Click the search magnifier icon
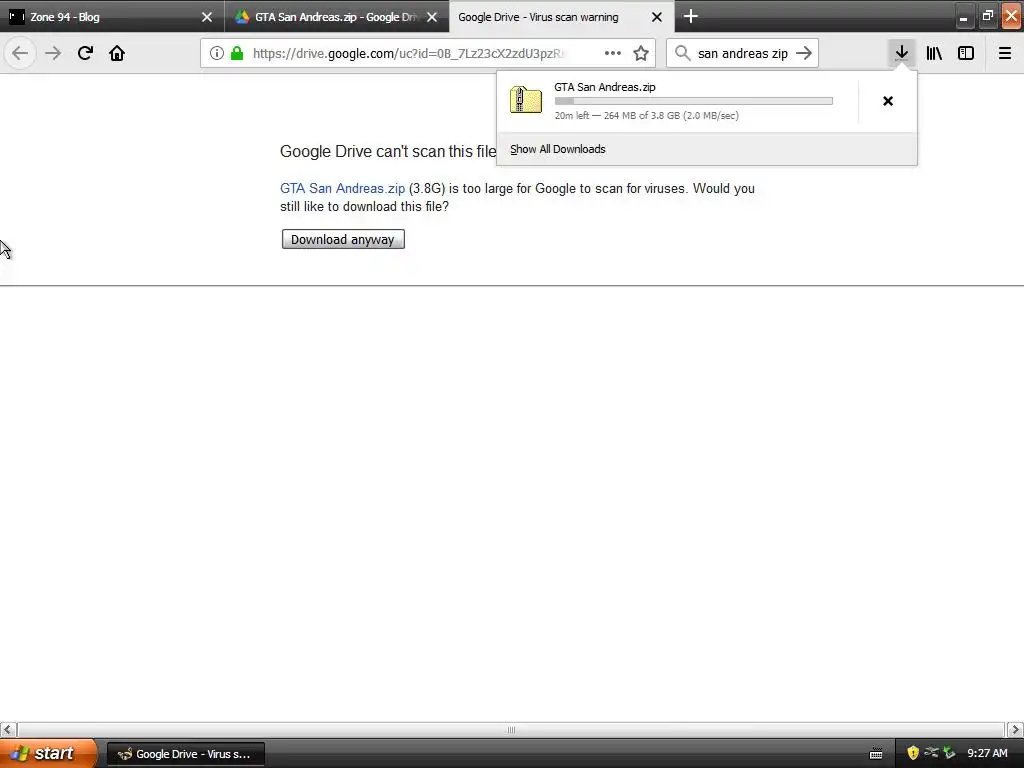 682,53
